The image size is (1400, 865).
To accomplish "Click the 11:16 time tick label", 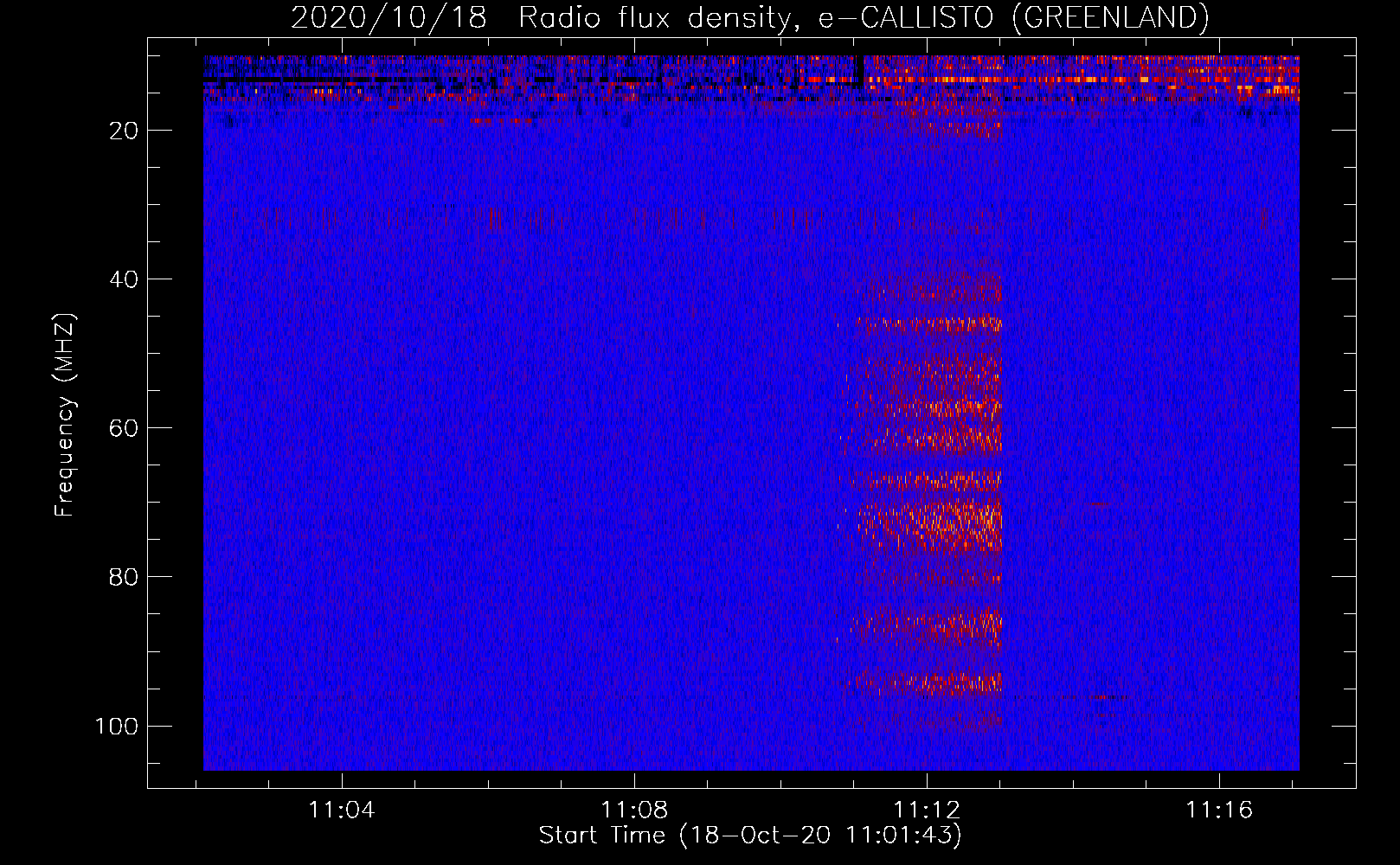I will [1219, 811].
